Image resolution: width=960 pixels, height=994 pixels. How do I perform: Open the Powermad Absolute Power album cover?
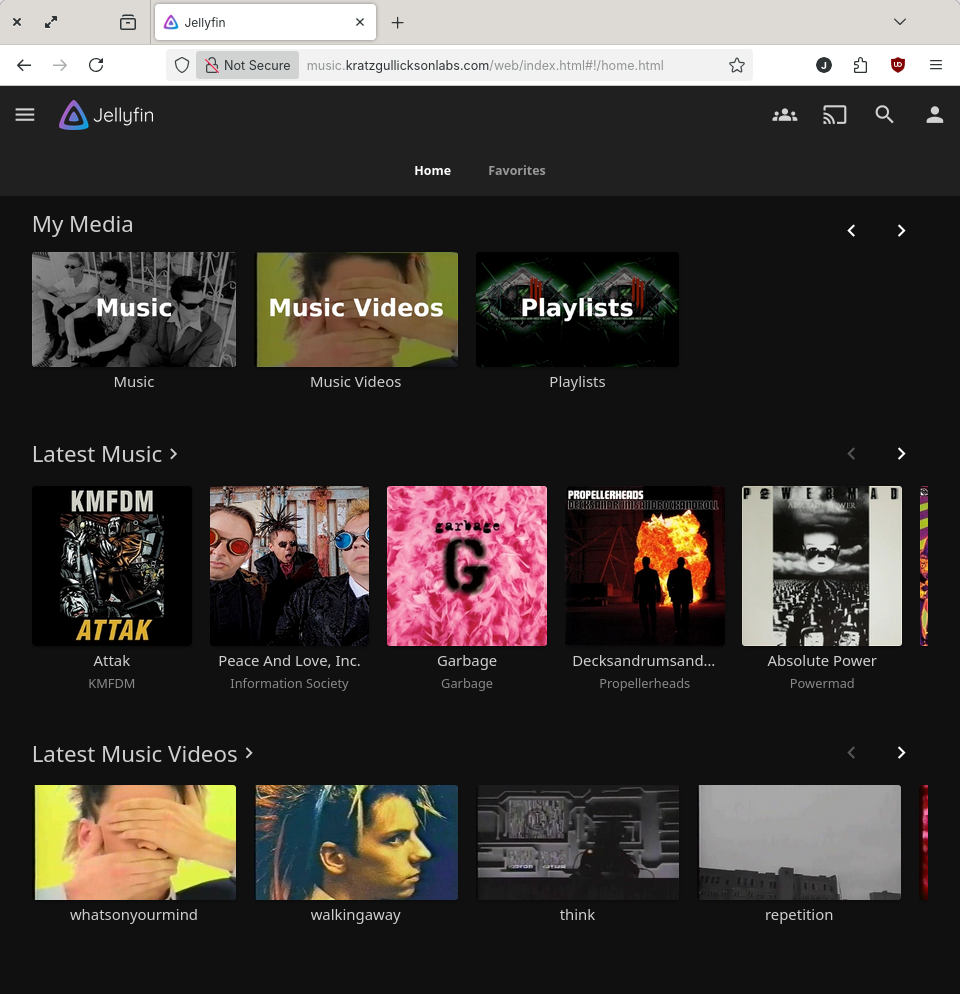[822, 566]
